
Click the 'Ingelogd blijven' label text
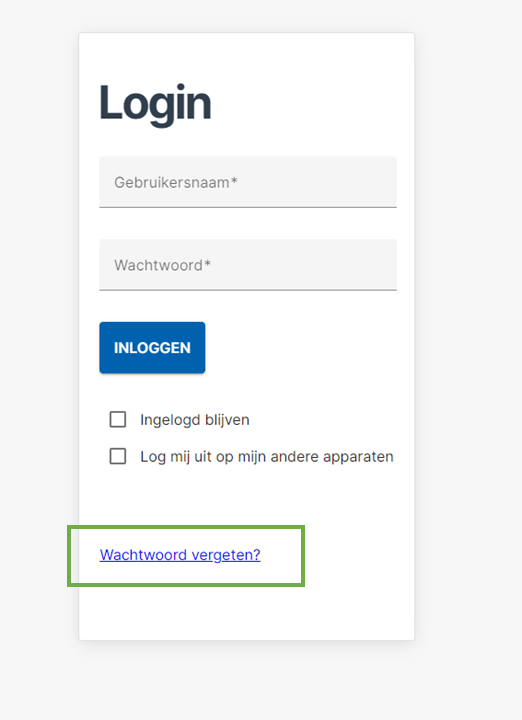coord(195,420)
